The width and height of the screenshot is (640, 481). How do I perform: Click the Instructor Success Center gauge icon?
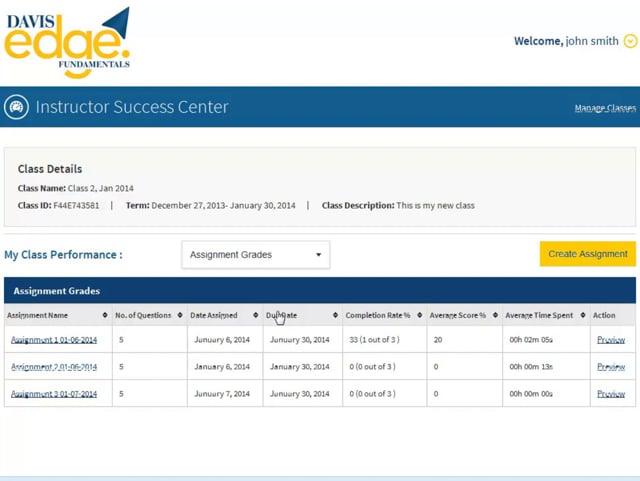tap(16, 107)
